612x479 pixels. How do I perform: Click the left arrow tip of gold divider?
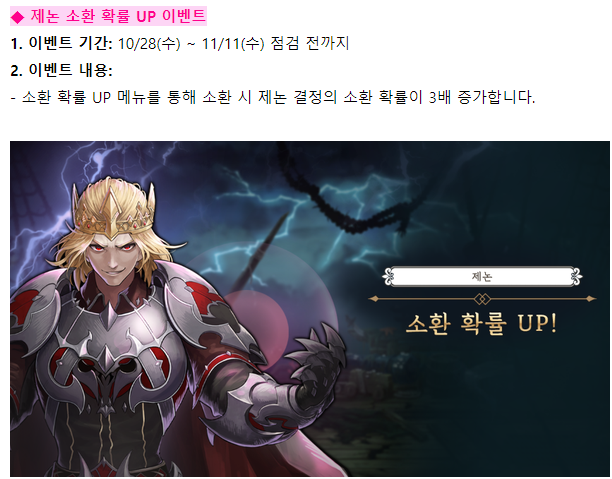pos(374,299)
